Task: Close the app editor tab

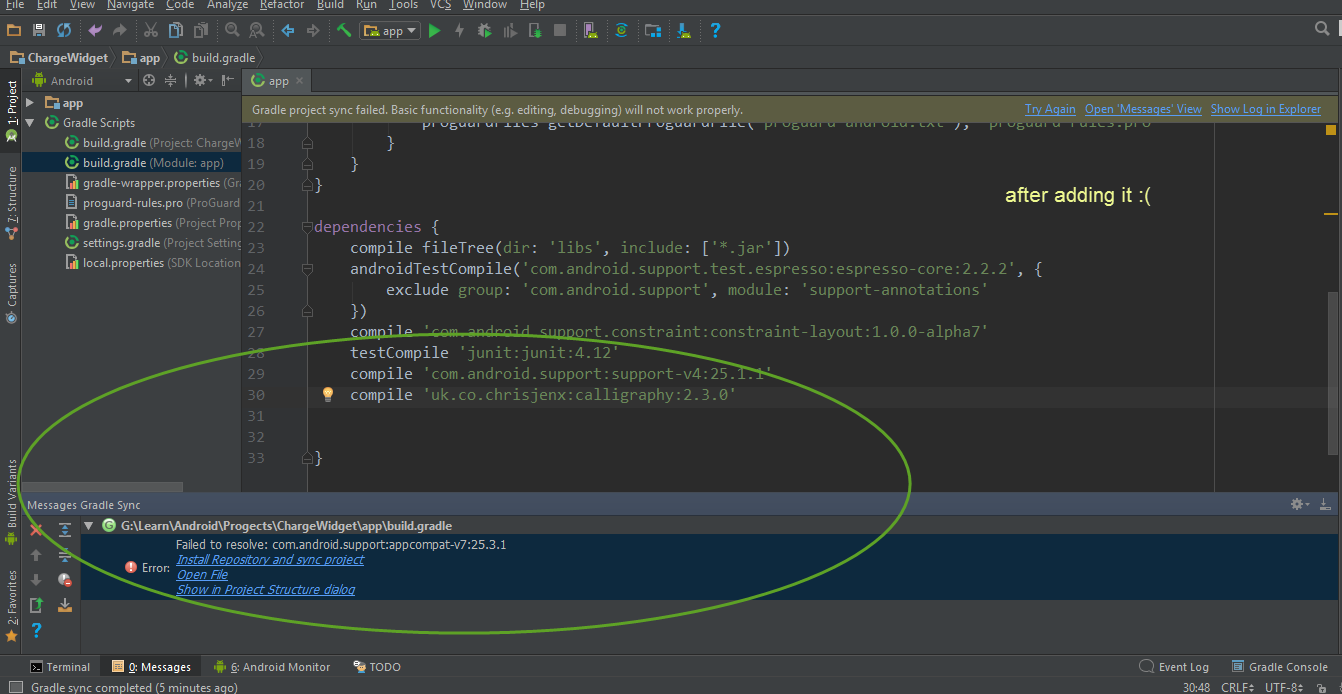Action: tap(299, 81)
